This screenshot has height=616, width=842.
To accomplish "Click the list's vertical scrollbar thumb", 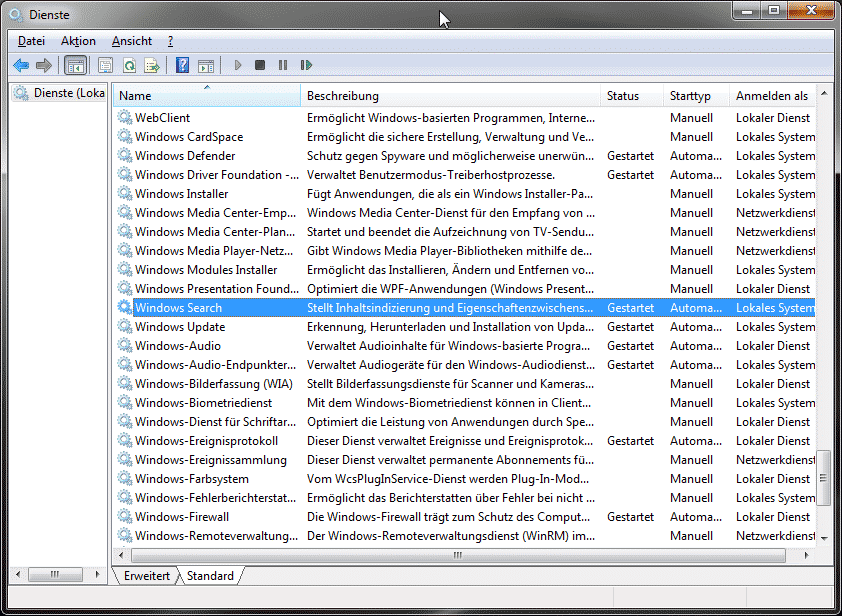I will coord(823,477).
